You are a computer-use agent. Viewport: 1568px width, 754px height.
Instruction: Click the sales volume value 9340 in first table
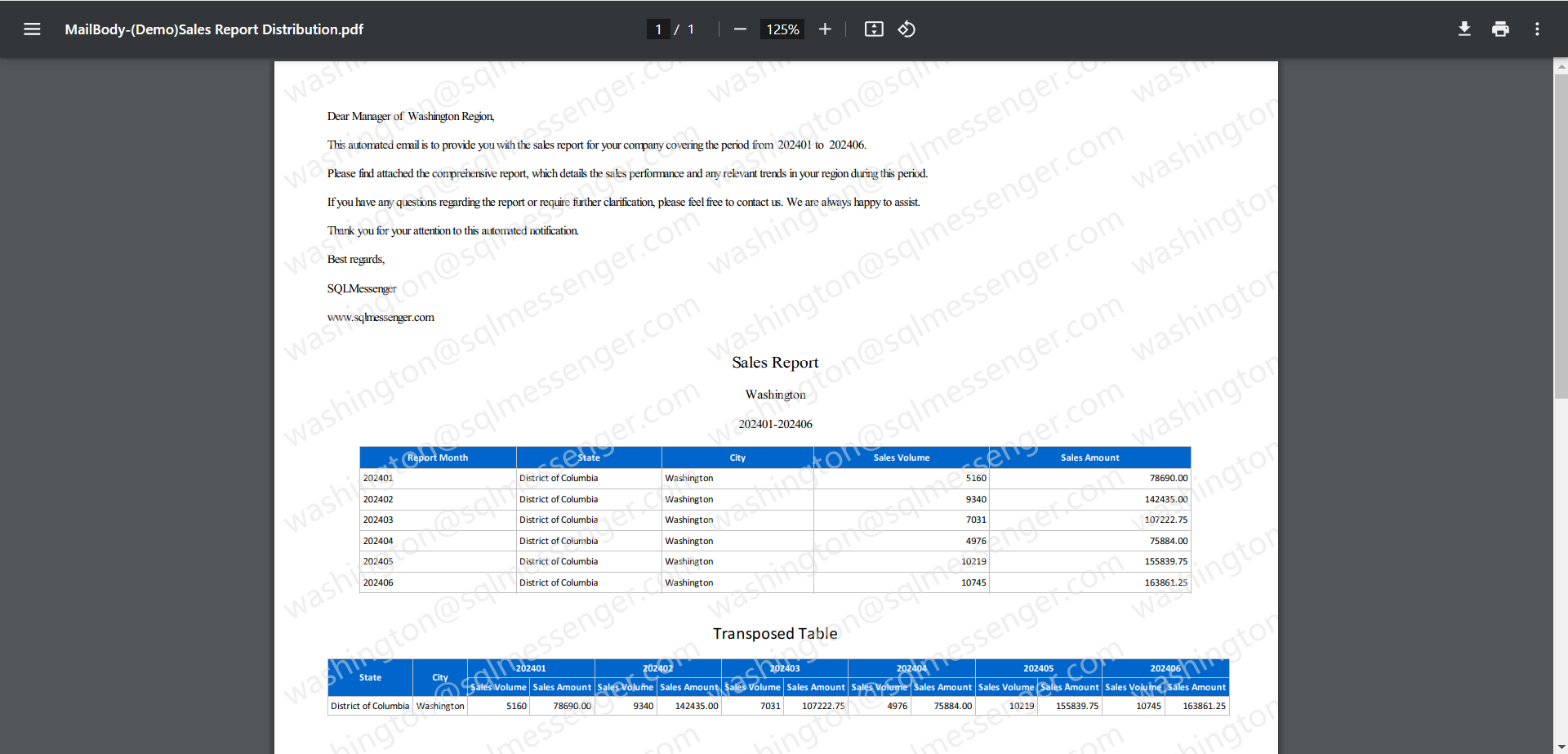[x=976, y=499]
